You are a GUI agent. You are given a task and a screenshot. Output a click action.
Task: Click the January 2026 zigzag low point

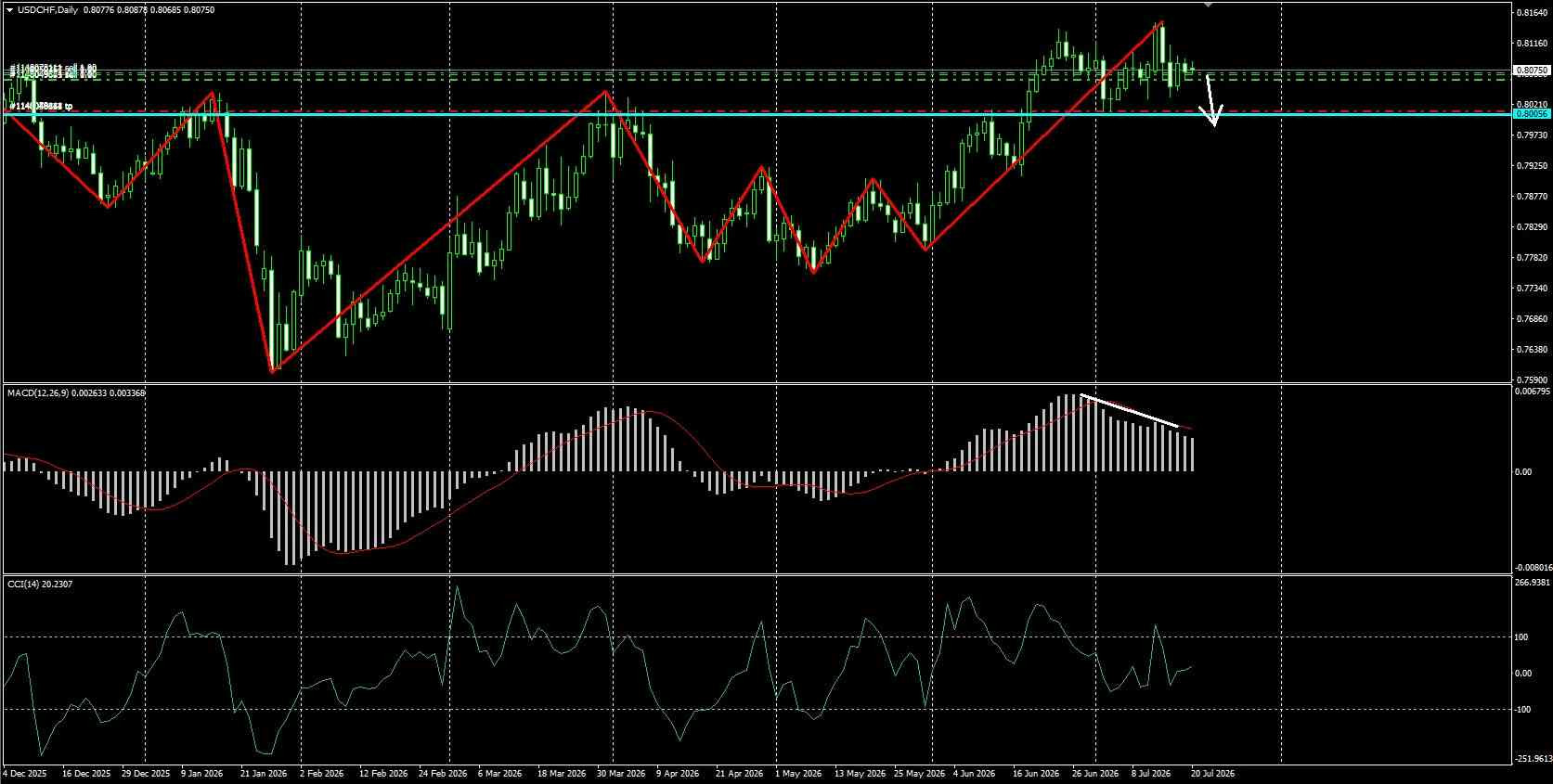pyautogui.click(x=273, y=371)
